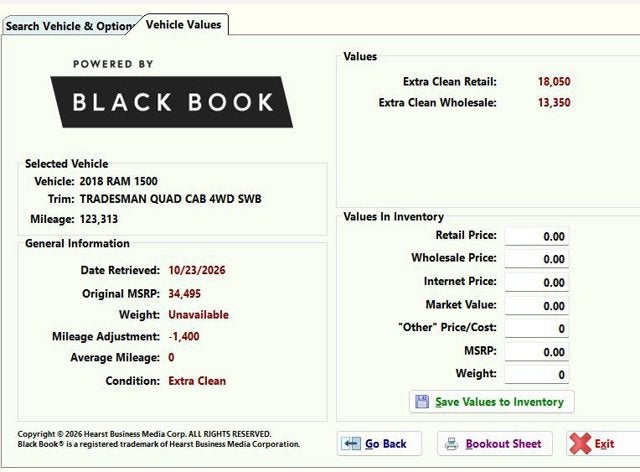Click the Black Book registered trademark line
Screen dimensions: 640x472
pos(158,444)
